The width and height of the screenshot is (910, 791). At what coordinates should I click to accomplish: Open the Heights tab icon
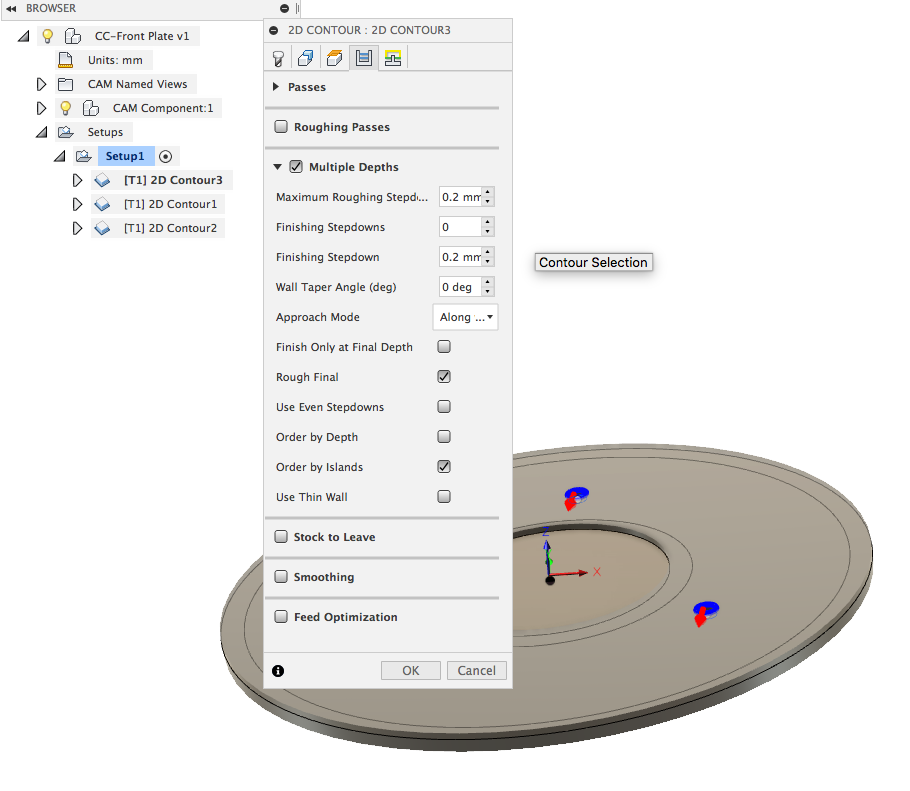click(x=335, y=58)
